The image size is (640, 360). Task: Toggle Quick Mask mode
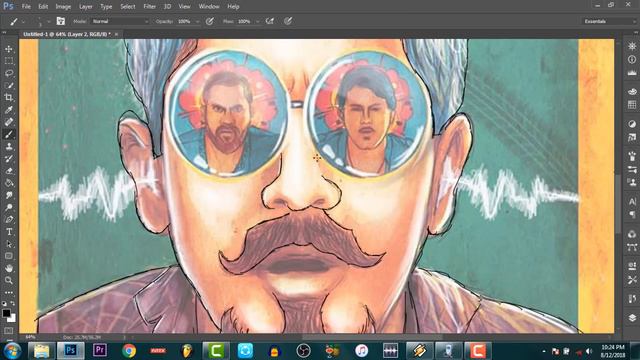9,331
